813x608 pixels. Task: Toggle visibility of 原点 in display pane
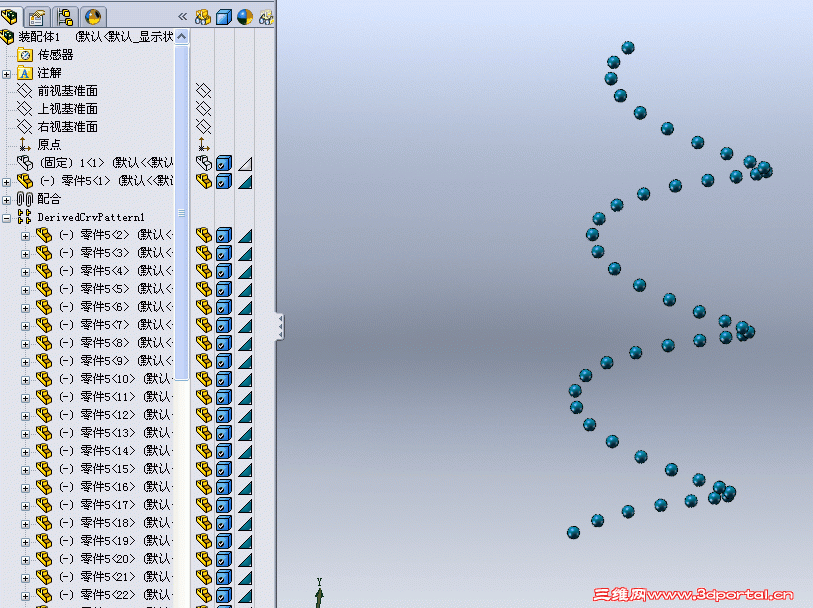pyautogui.click(x=203, y=145)
